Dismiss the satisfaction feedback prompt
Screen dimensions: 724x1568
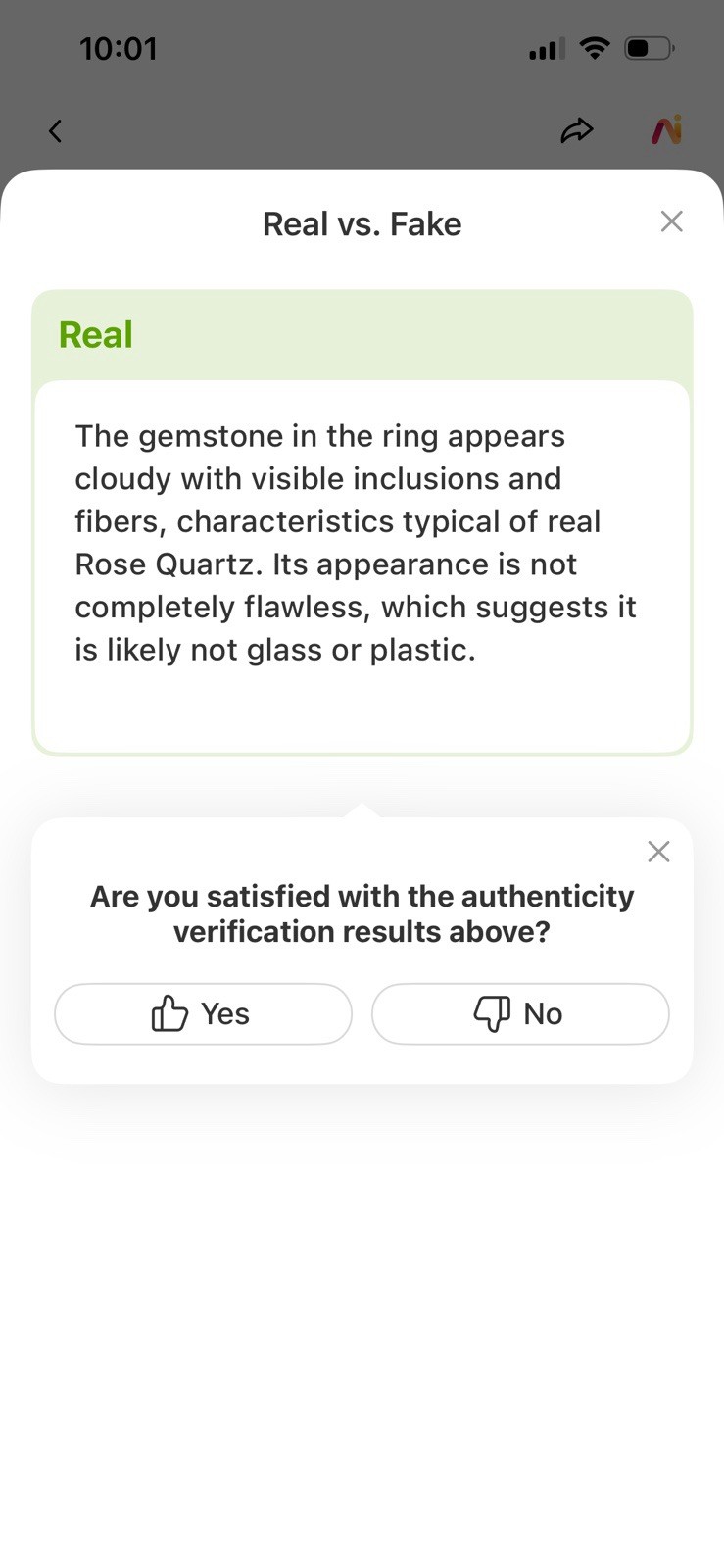click(x=658, y=852)
